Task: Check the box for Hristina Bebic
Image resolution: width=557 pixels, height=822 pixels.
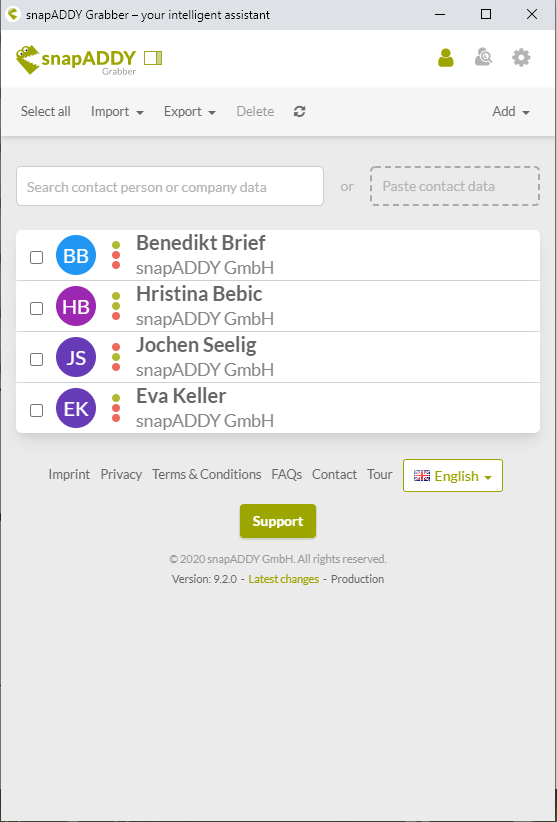Action: coord(36,308)
